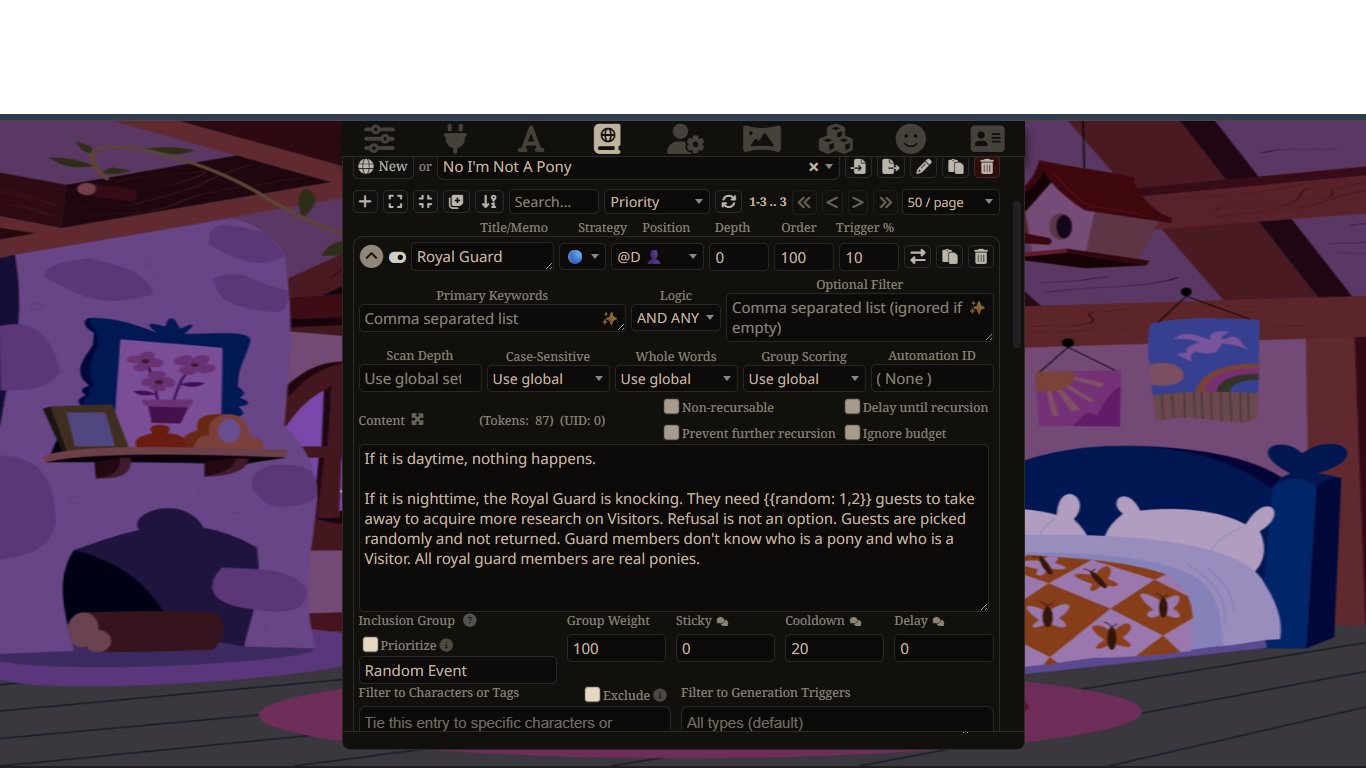Viewport: 1366px width, 768px height.
Task: Click the Trigger % field showing 10
Action: click(x=869, y=257)
